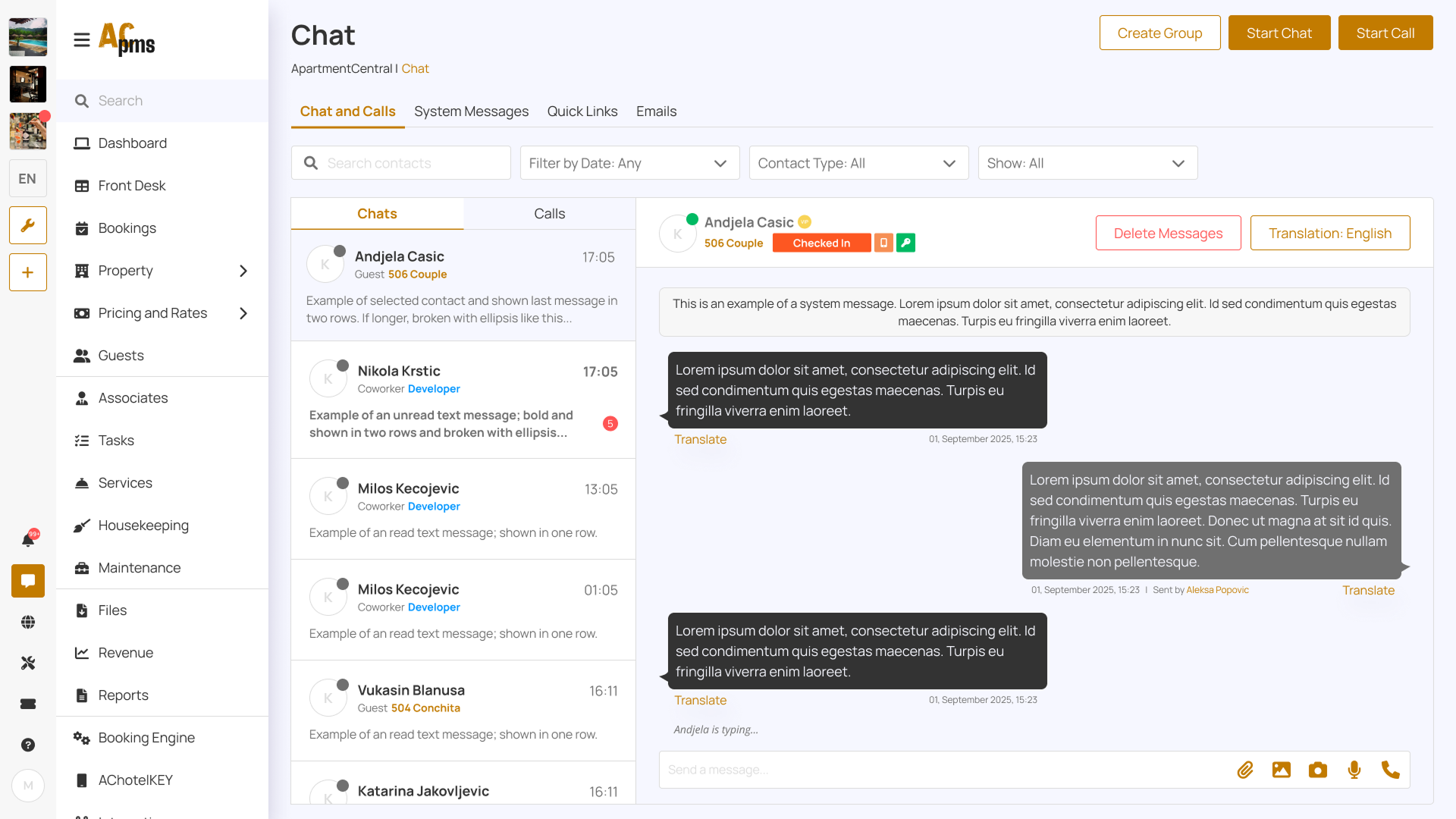Viewport: 1456px width, 819px height.
Task: Switch to the Calls tab
Action: pyautogui.click(x=549, y=214)
